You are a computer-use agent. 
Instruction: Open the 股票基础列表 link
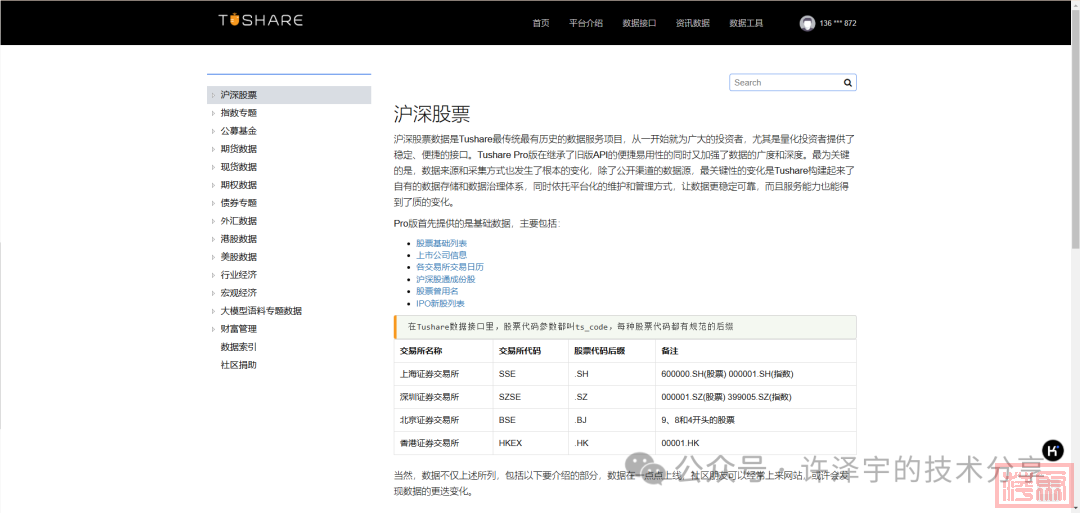[442, 244]
